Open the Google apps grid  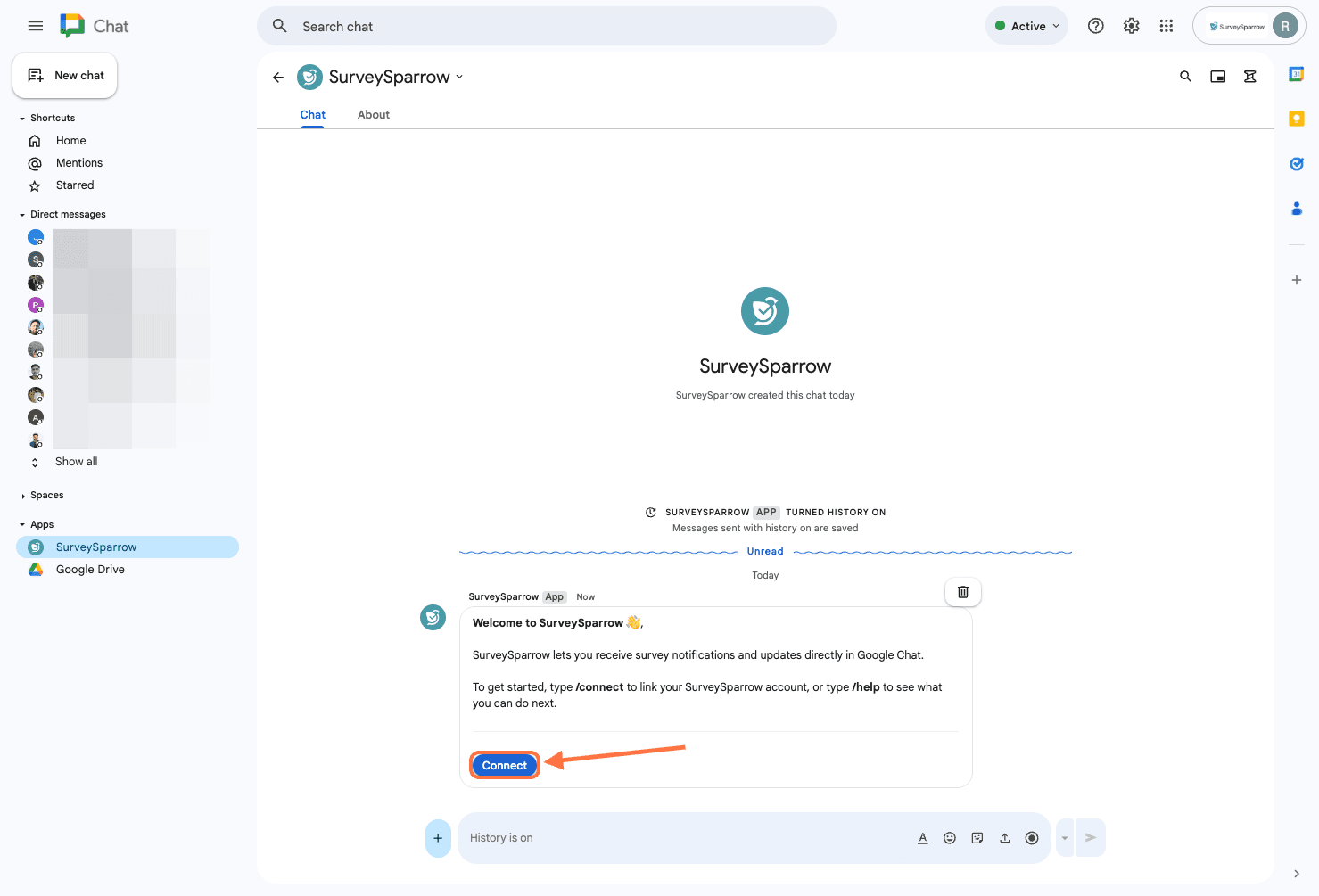[x=1166, y=26]
